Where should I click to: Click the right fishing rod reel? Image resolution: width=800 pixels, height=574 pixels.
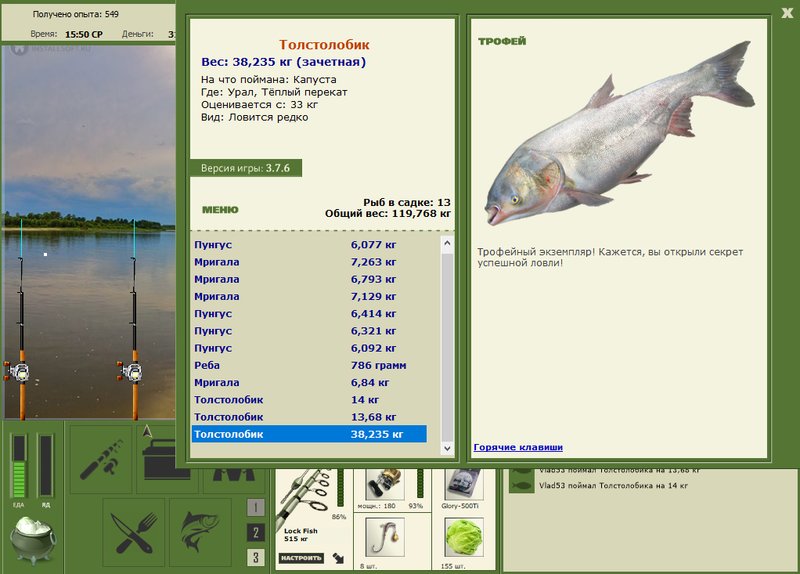tap(130, 372)
